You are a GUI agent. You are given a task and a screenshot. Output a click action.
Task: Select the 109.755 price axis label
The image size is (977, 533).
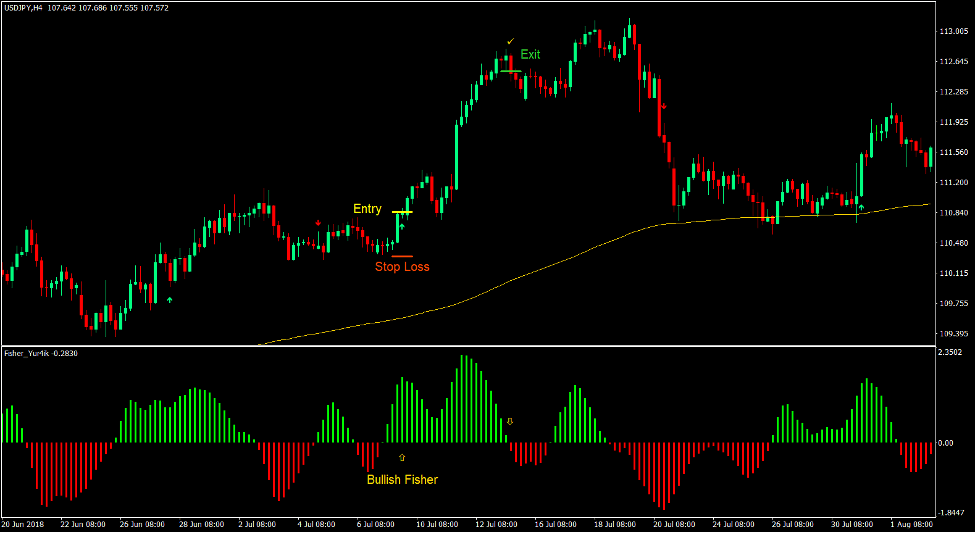coord(953,304)
